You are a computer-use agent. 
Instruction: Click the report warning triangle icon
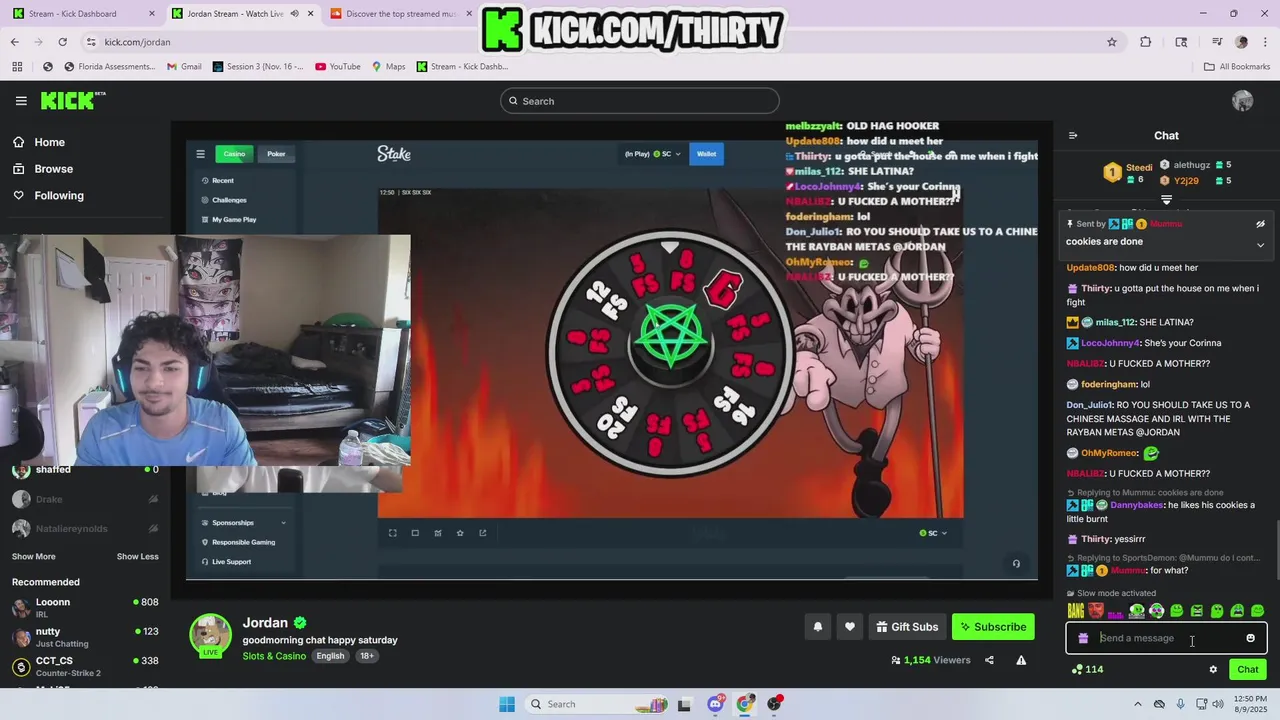pos(1021,660)
